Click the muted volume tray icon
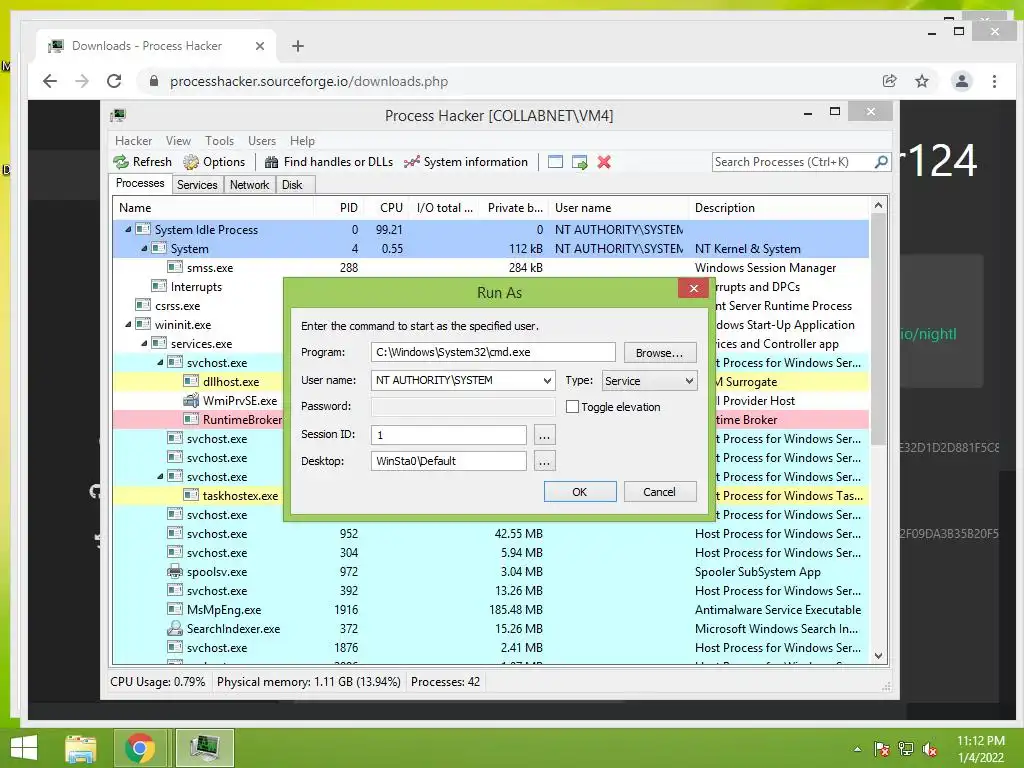This screenshot has height=768, width=1024. pos(930,749)
